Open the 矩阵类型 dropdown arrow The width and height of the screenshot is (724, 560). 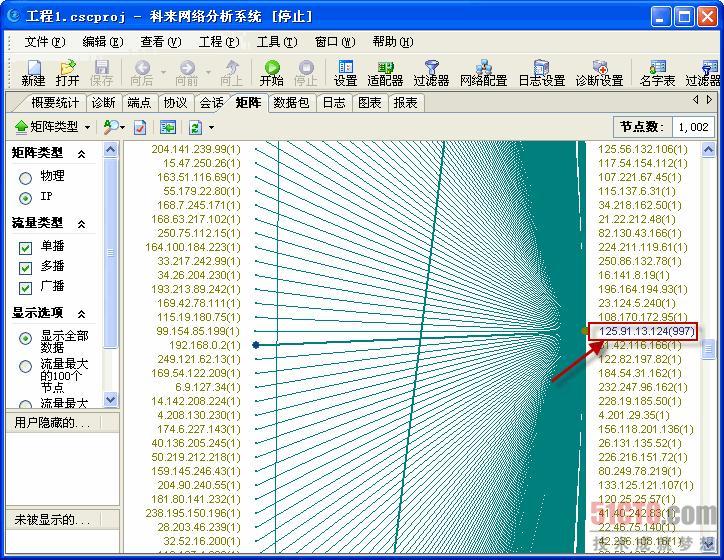tap(87, 127)
